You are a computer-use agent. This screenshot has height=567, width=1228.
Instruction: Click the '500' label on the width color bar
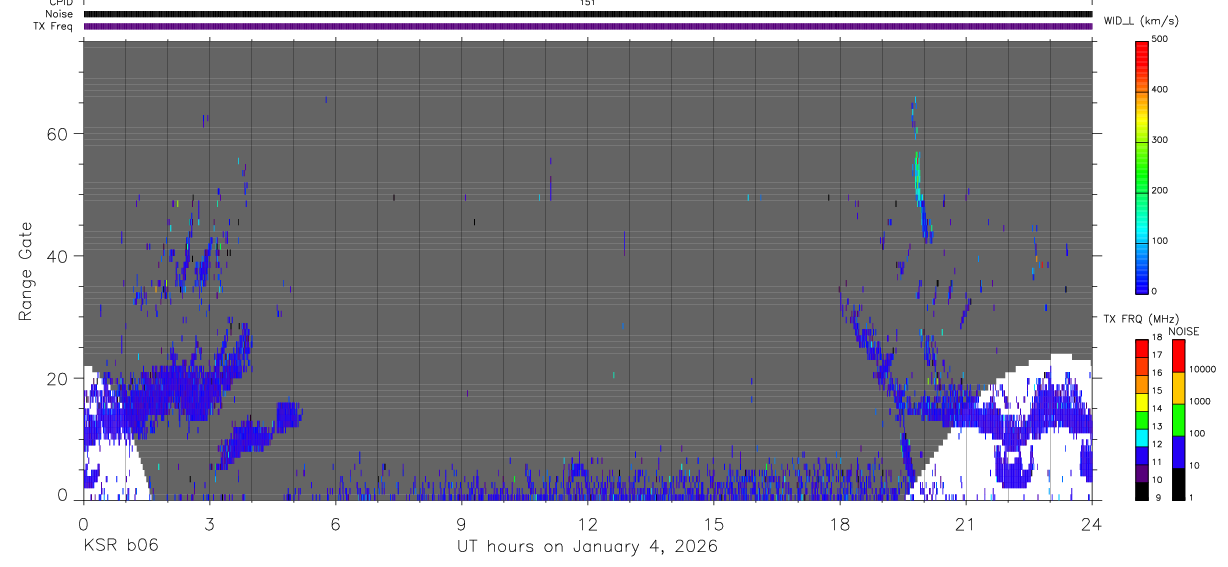1160,39
